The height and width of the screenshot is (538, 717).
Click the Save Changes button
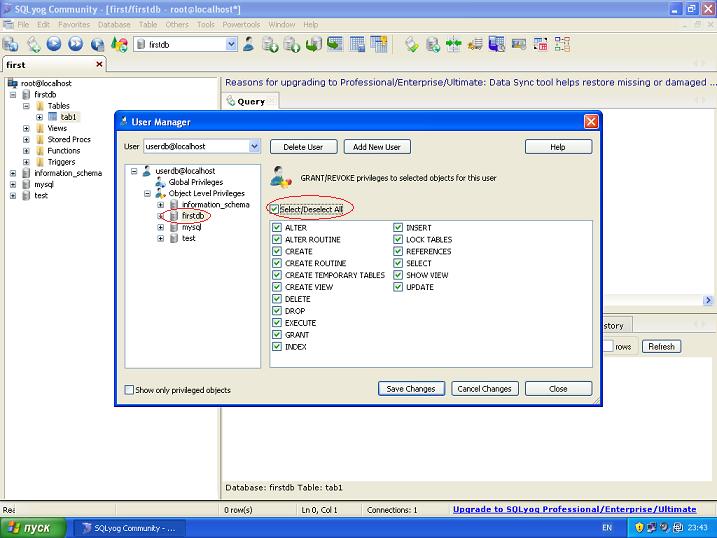pos(411,389)
